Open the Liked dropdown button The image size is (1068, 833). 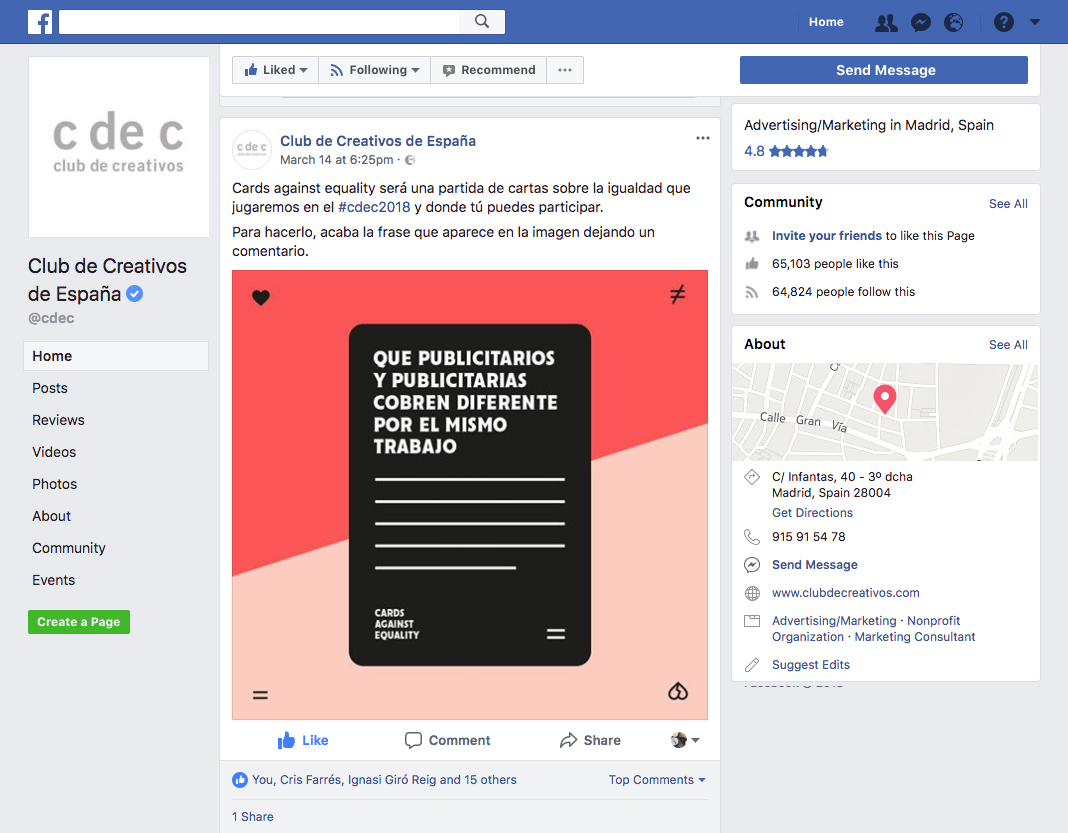tap(275, 70)
